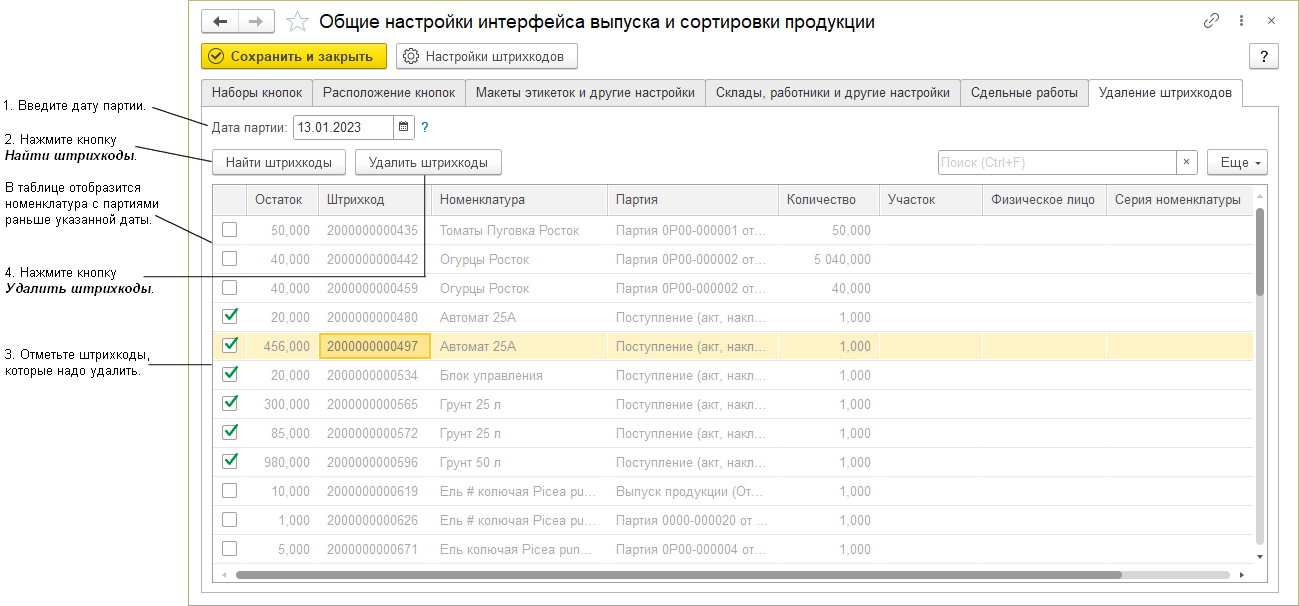
Task: Switch to the Наборы кнопок tab
Action: pyautogui.click(x=257, y=93)
